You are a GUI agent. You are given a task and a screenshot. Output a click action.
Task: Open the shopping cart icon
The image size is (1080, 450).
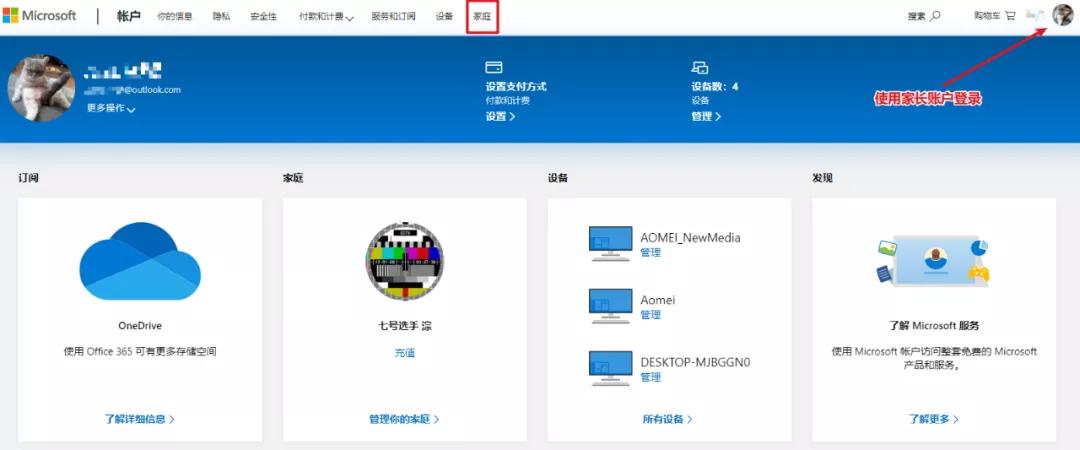pos(1010,16)
